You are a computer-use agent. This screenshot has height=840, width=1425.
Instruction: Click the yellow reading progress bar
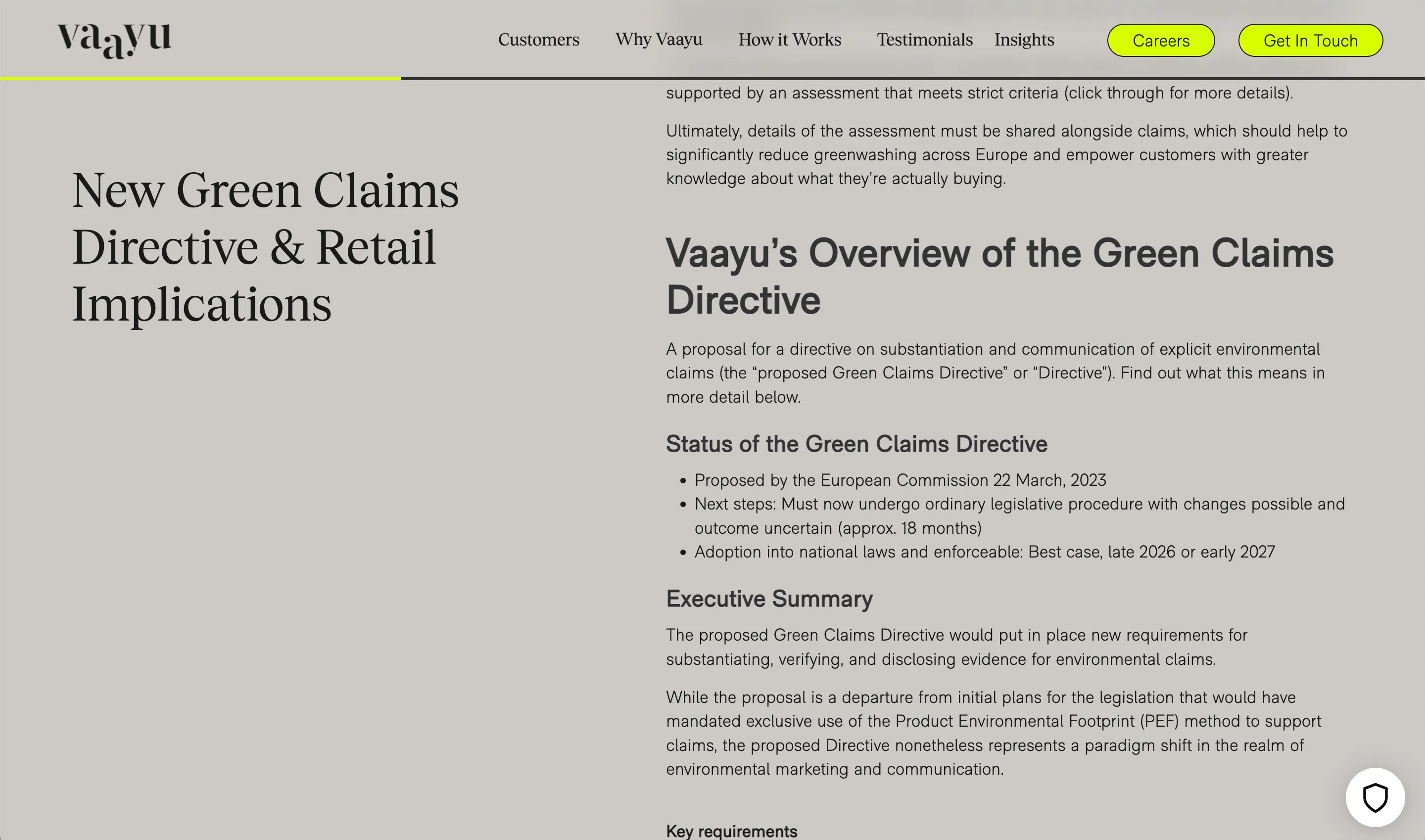[x=200, y=78]
